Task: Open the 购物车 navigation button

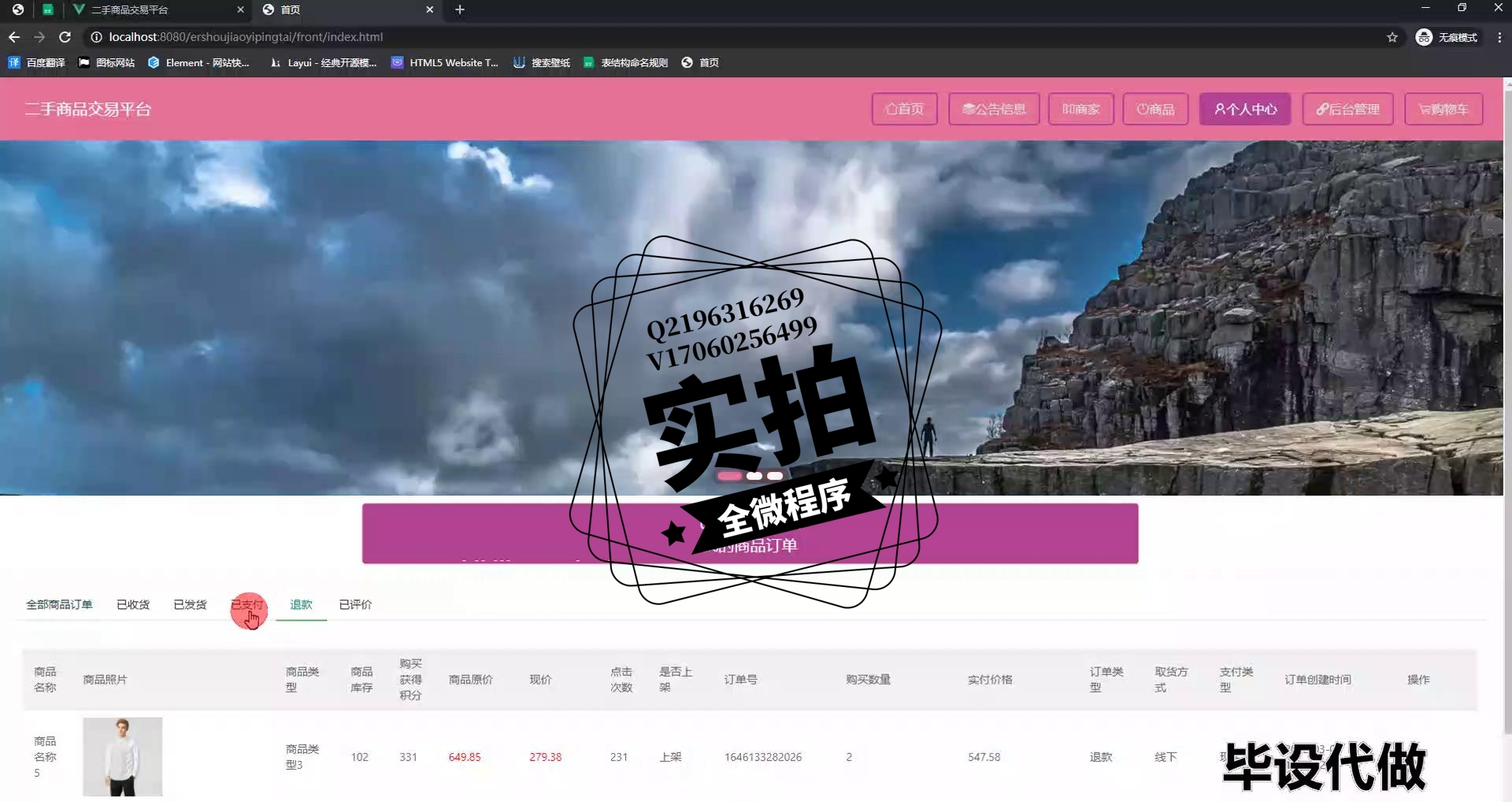Action: (x=1443, y=109)
